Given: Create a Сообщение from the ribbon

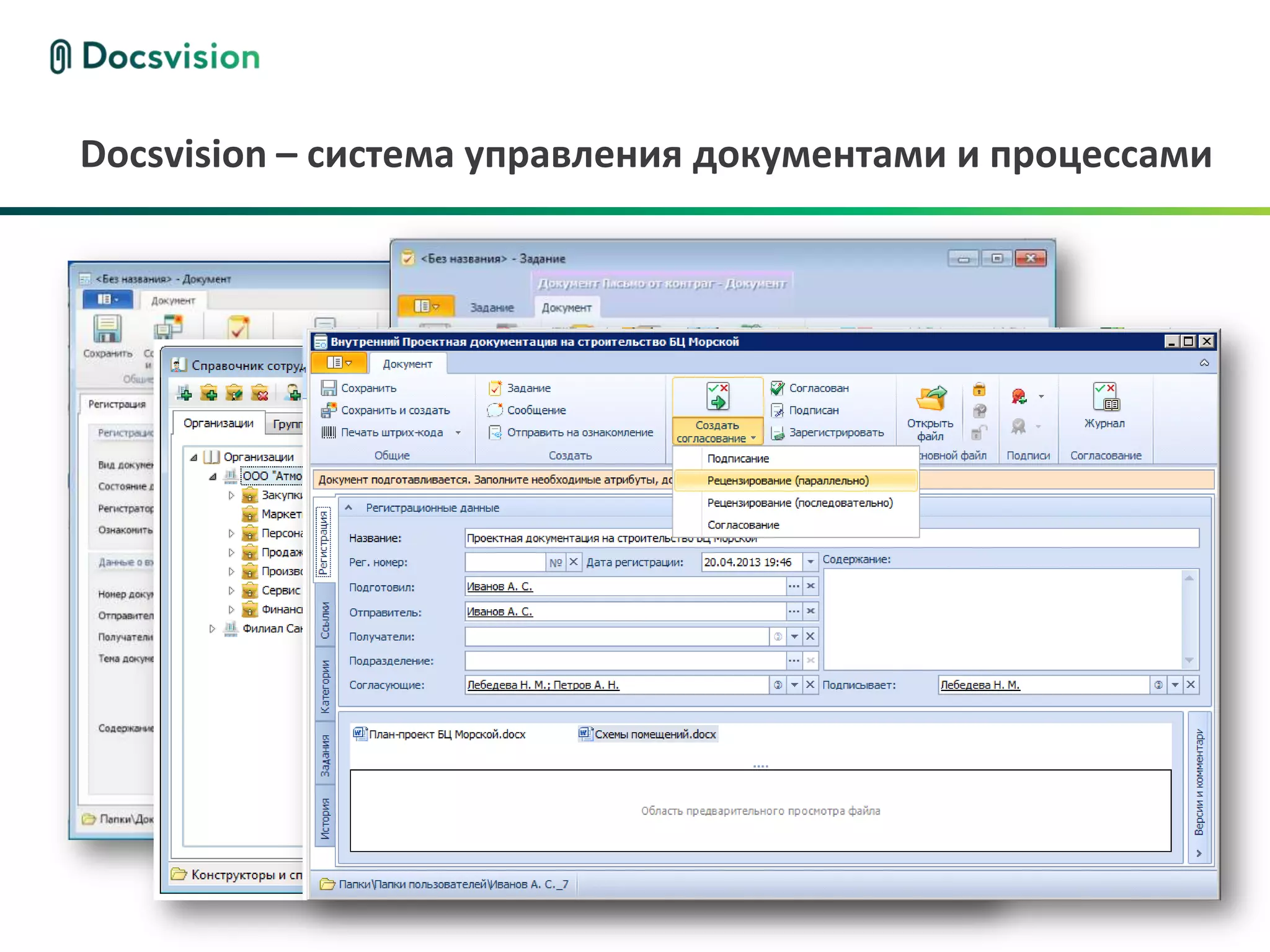Looking at the screenshot, I should click(527, 410).
